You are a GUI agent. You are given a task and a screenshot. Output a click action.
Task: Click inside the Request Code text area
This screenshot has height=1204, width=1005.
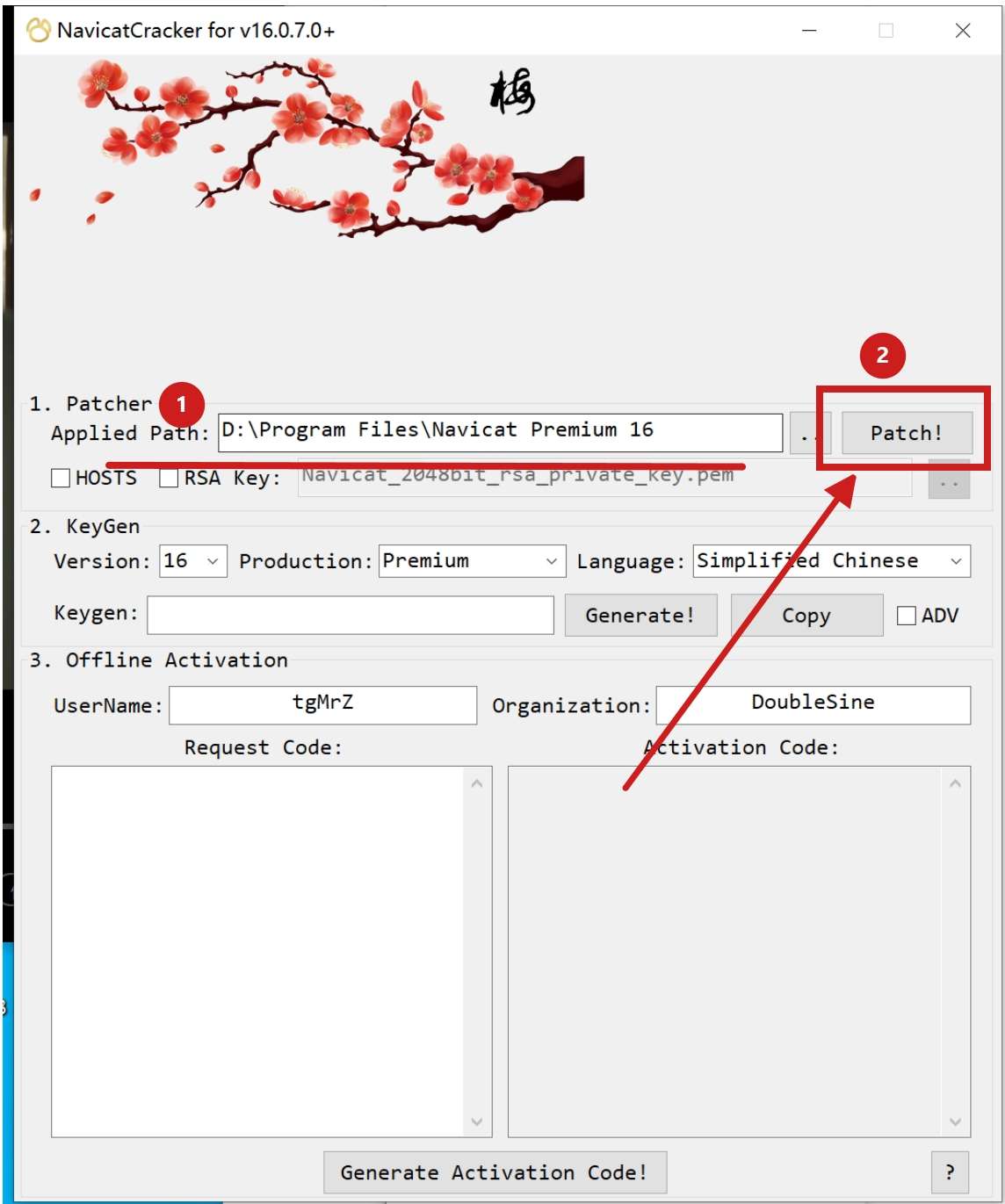[257, 952]
